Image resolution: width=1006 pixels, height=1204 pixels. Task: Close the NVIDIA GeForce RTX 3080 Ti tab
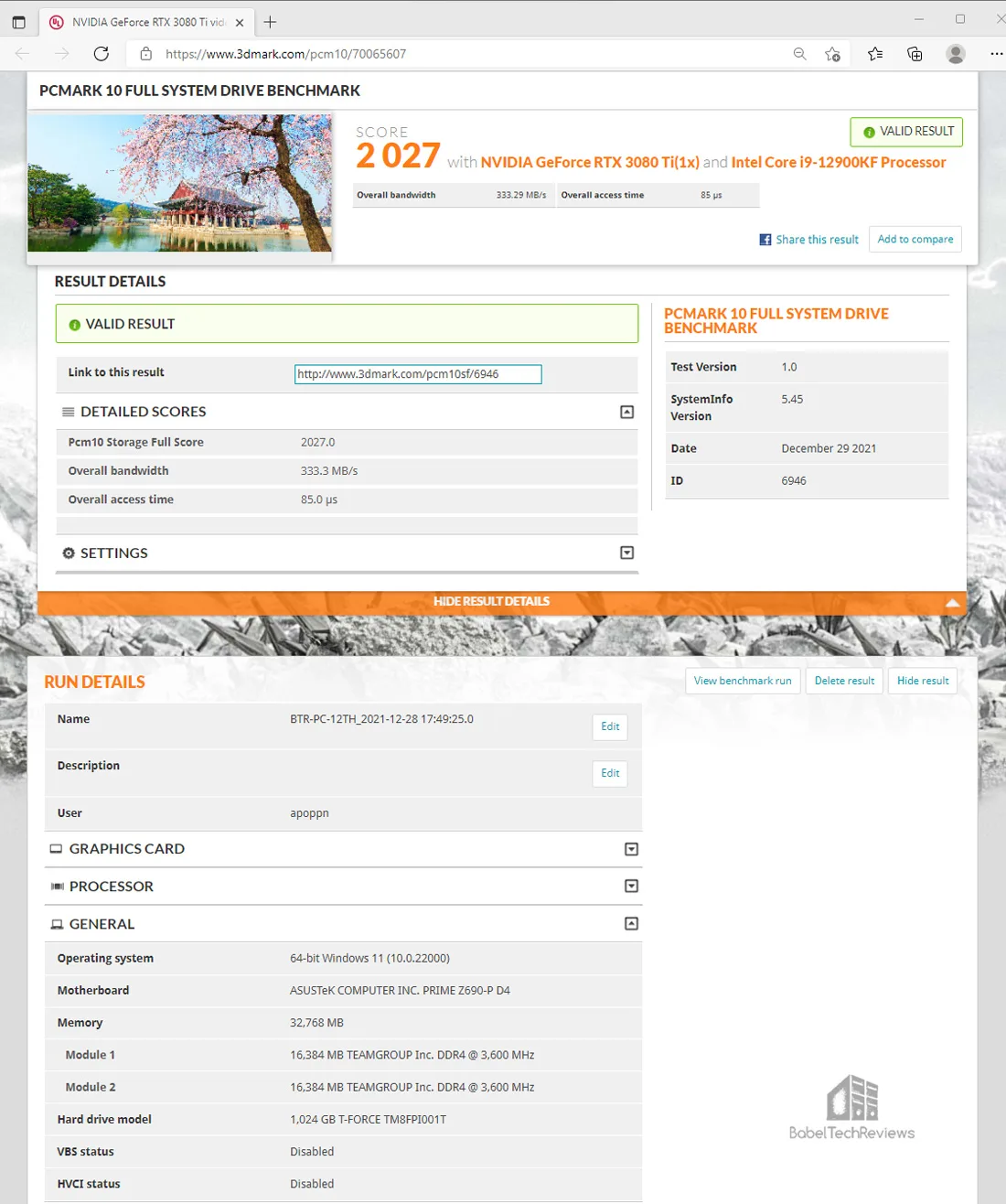[240, 23]
